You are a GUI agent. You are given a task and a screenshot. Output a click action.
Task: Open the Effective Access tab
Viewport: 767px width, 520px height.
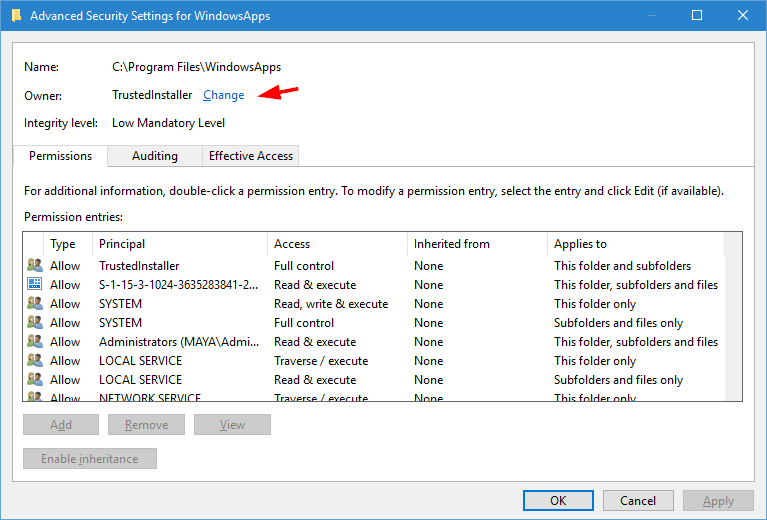(250, 156)
